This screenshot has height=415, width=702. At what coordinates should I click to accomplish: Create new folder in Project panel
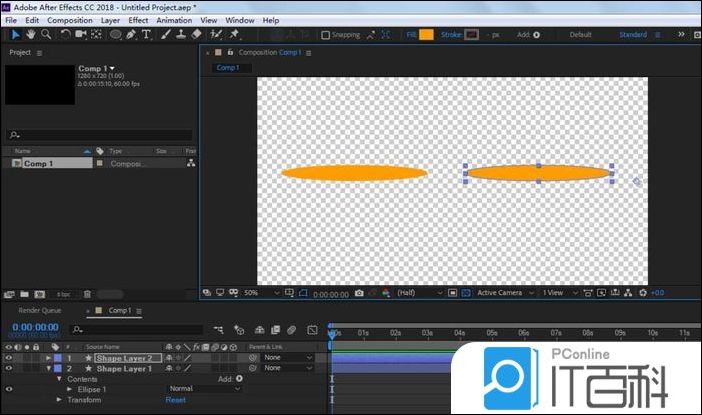[x=24, y=294]
